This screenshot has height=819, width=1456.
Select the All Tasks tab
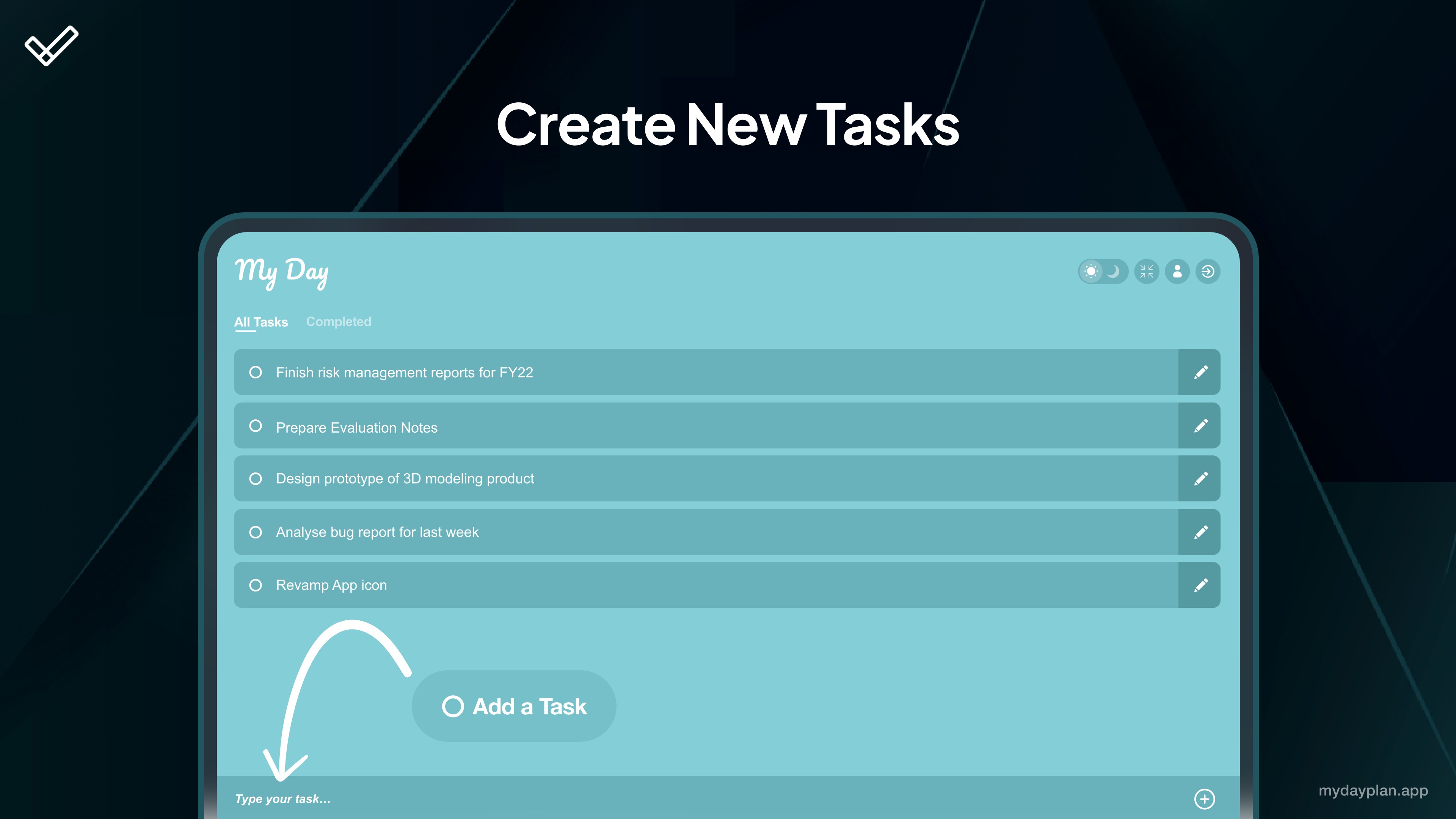point(261,322)
